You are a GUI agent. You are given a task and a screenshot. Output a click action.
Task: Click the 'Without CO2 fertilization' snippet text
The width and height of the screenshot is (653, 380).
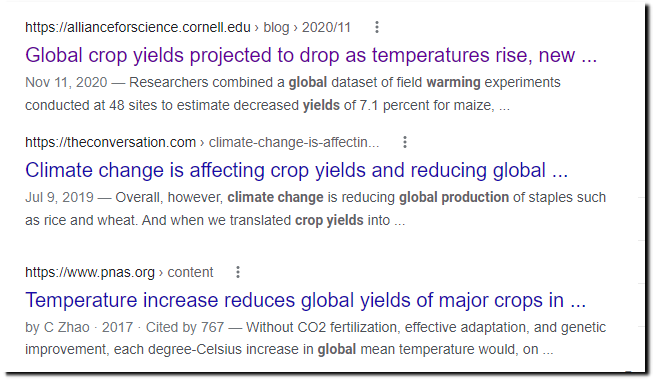click(x=321, y=327)
